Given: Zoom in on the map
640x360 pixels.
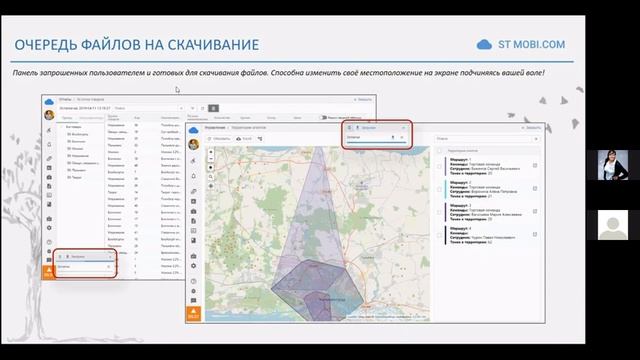Looking at the screenshot, I should (211, 152).
